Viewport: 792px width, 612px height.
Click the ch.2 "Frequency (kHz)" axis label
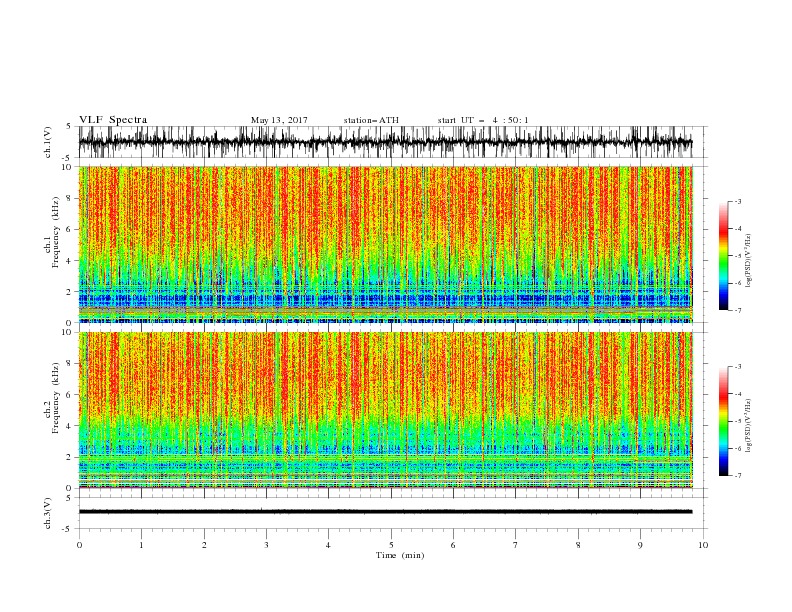(56, 398)
